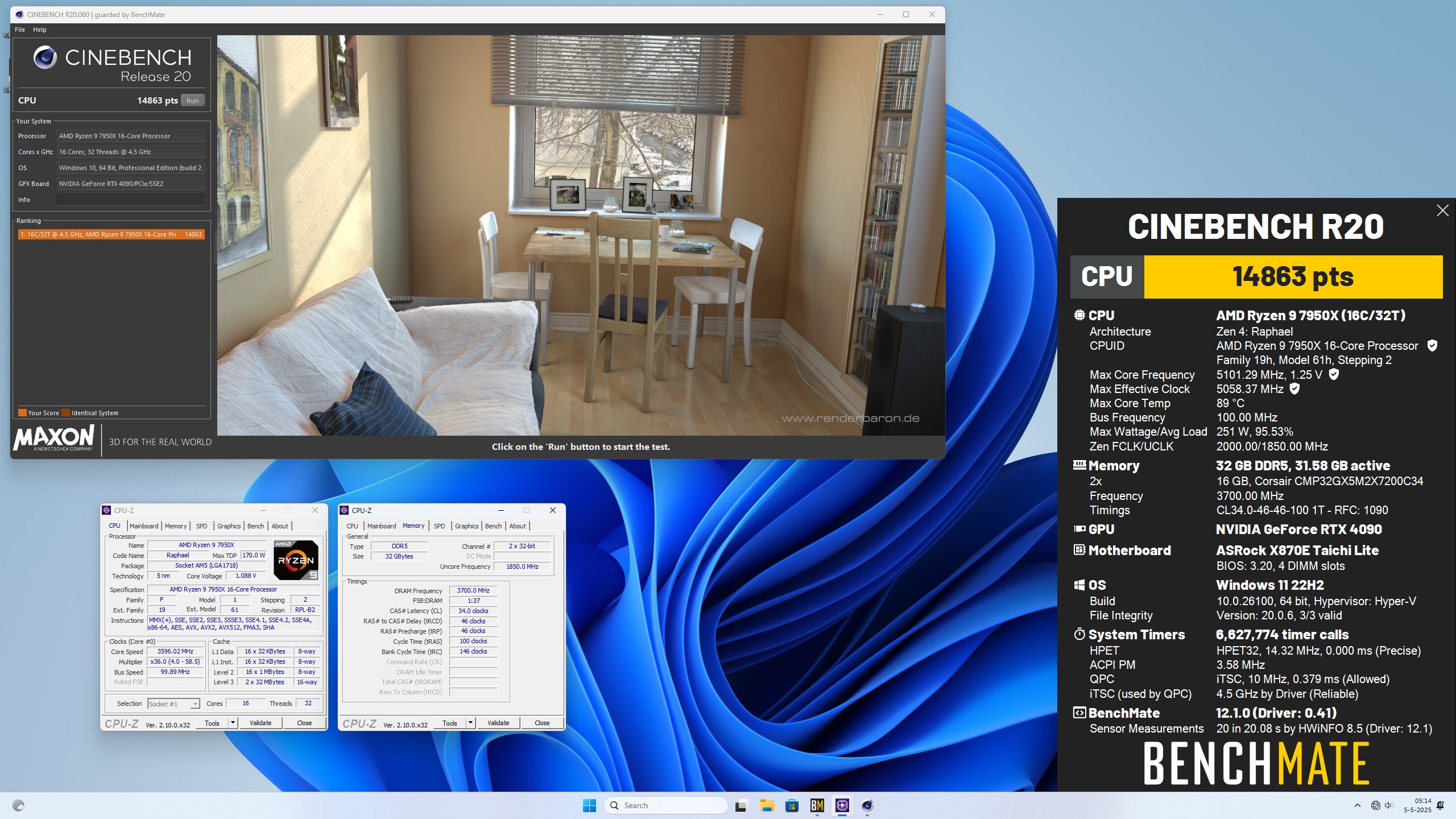The image size is (1456, 819).
Task: Switch to Mainboard tab in left CPU-Z
Action: pyautogui.click(x=144, y=526)
